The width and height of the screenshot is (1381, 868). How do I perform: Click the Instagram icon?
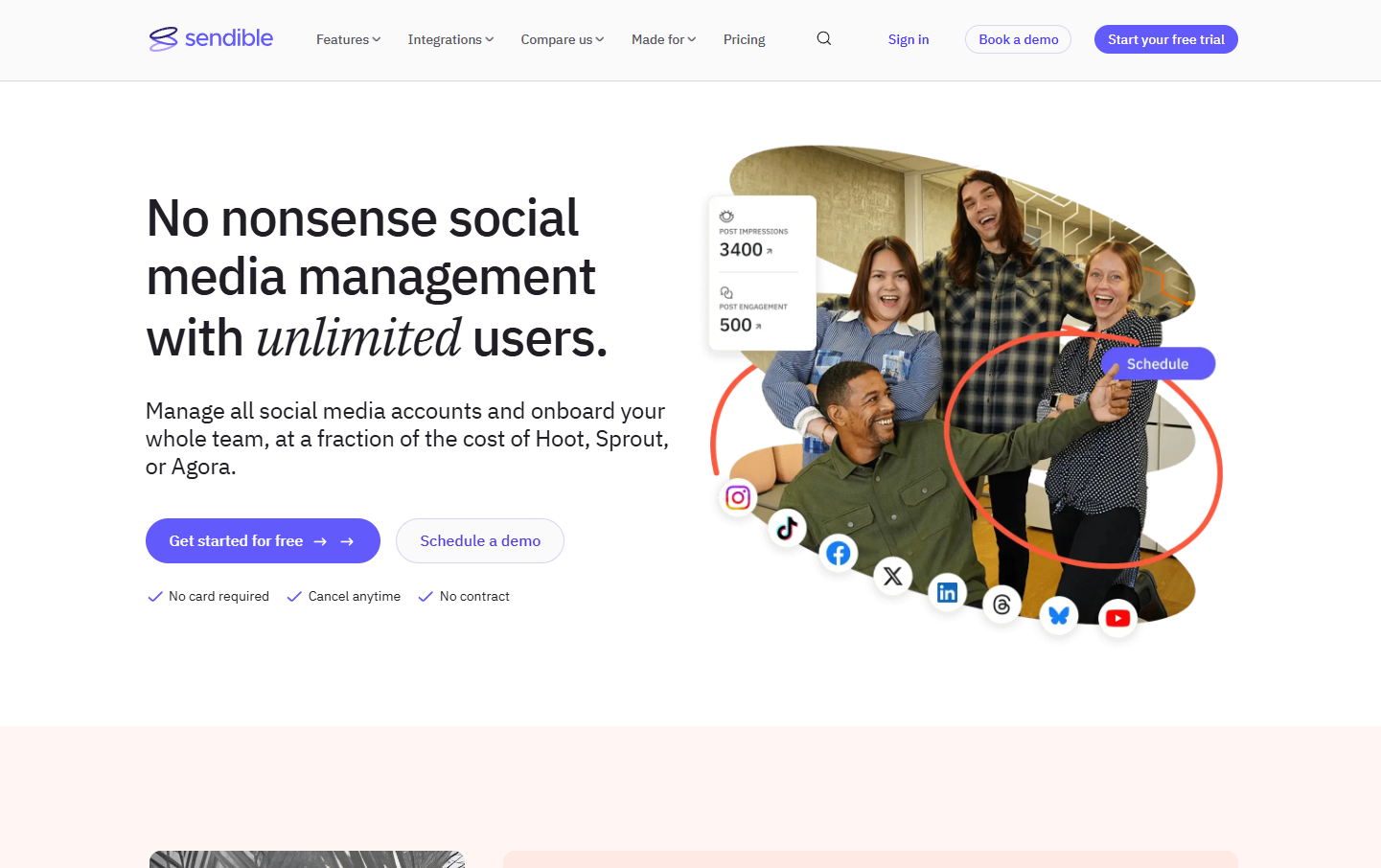tap(738, 497)
